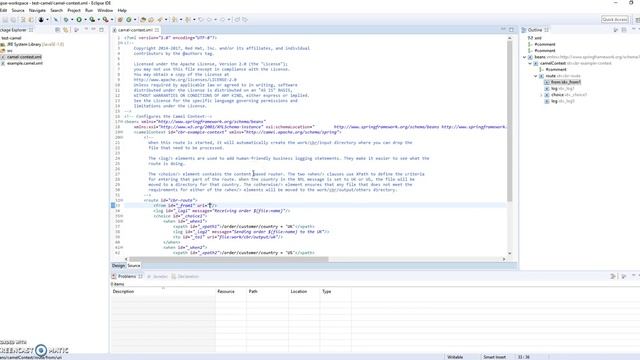
Task: Click the Run with Coverage icon
Action: pyautogui.click(x=92, y=20)
